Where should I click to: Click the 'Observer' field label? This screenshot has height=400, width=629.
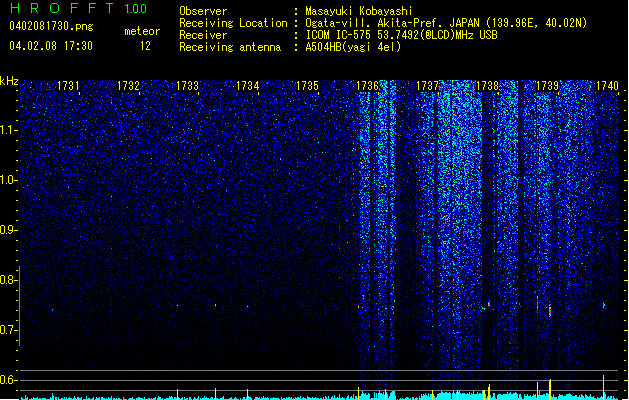tap(203, 11)
